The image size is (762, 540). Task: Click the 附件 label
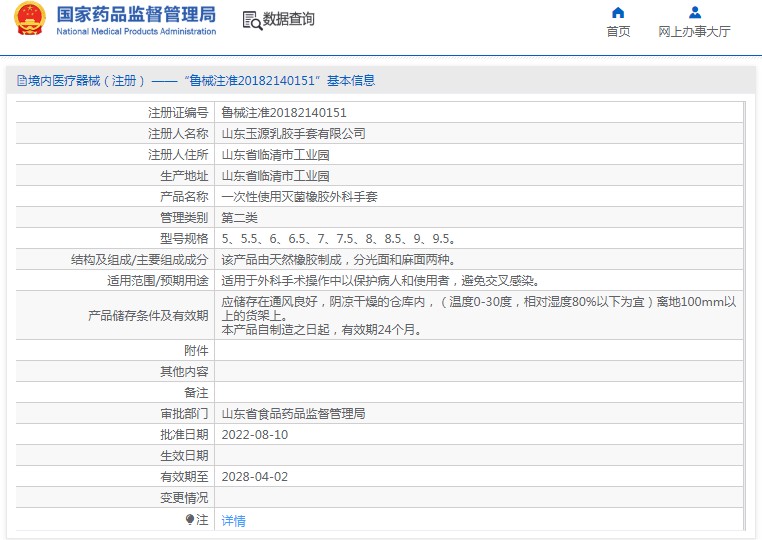point(196,350)
